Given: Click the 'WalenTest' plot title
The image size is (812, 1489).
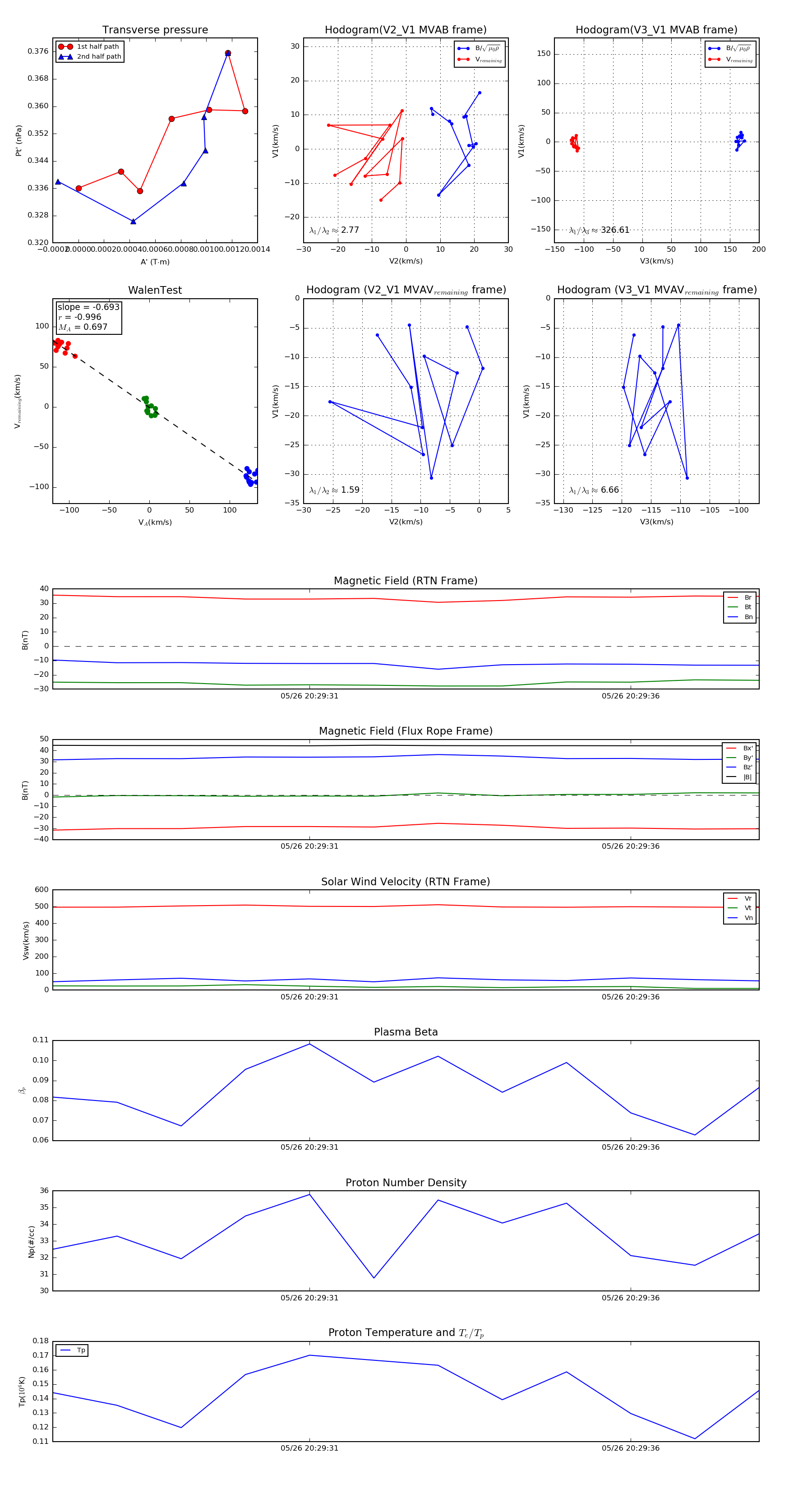Looking at the screenshot, I should point(155,290).
